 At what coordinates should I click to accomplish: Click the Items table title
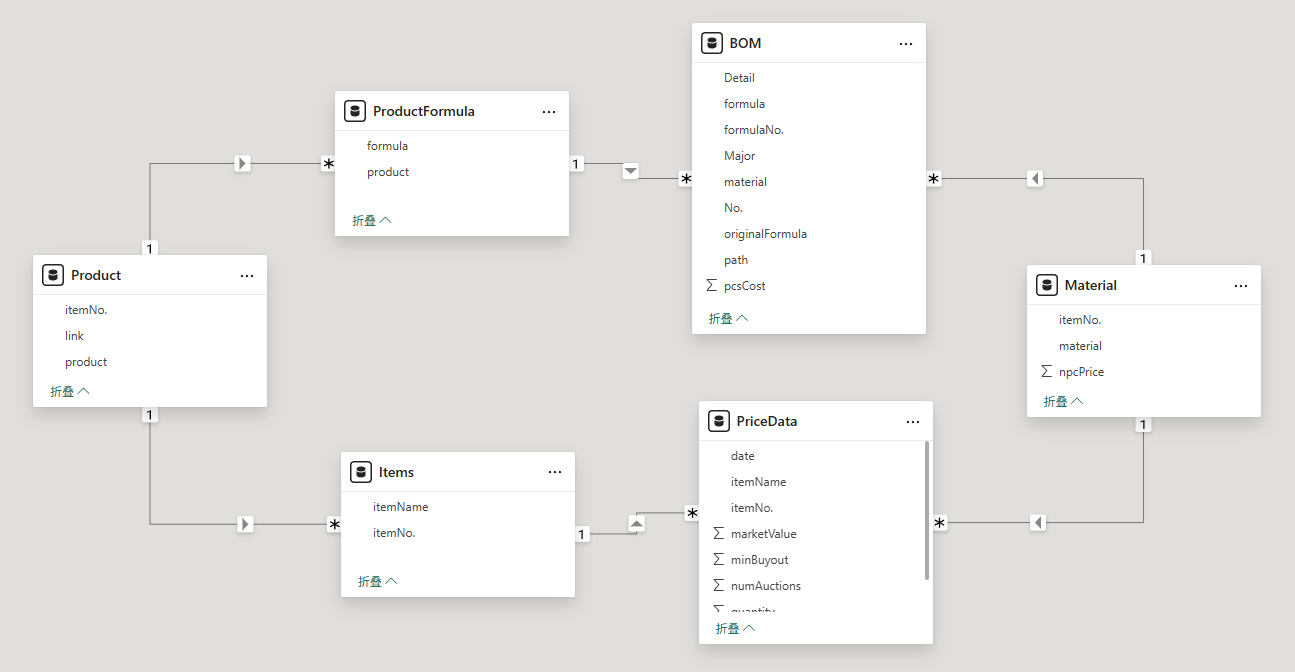397,473
